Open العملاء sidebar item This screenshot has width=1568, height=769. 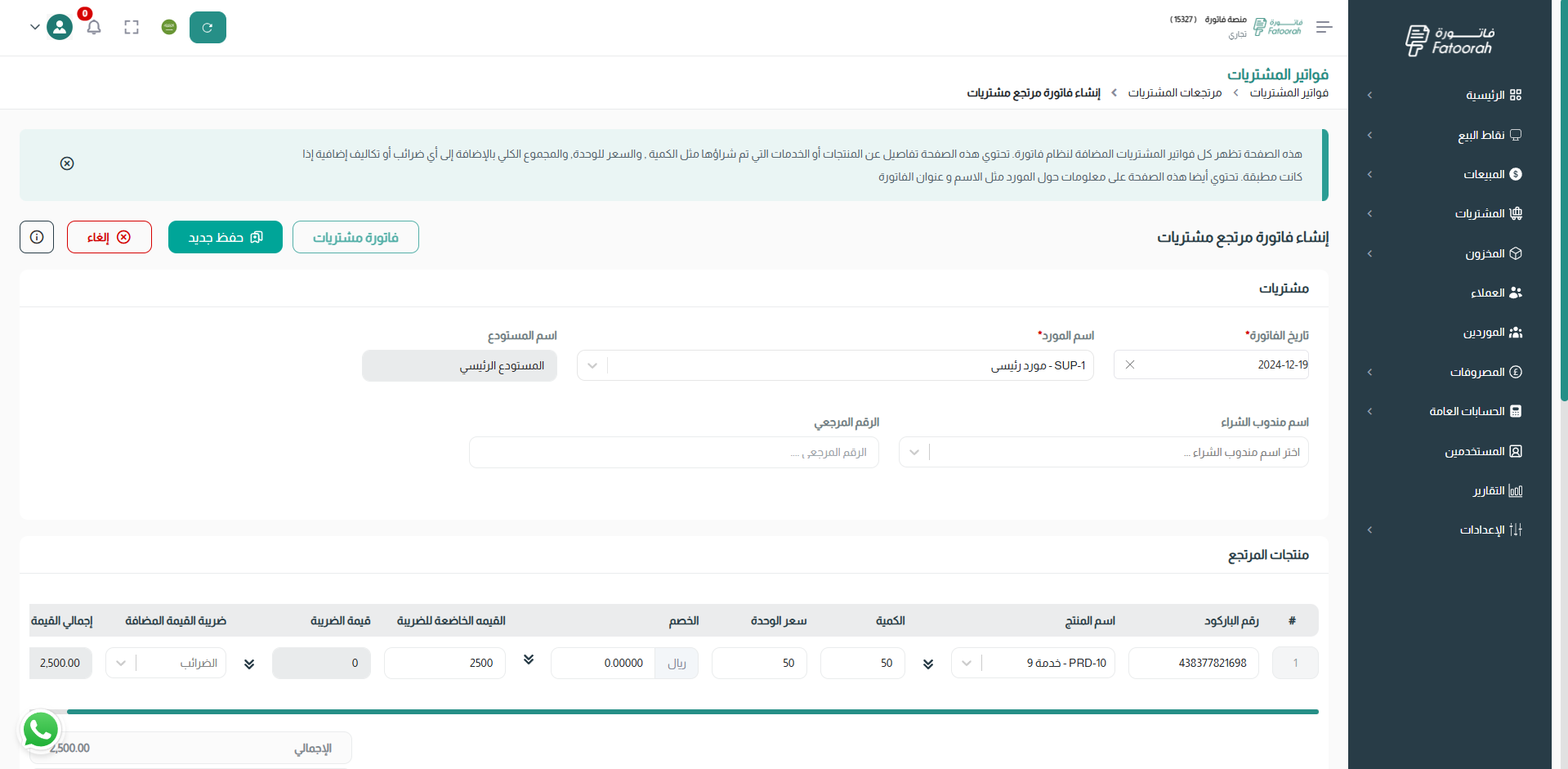[x=1496, y=293]
